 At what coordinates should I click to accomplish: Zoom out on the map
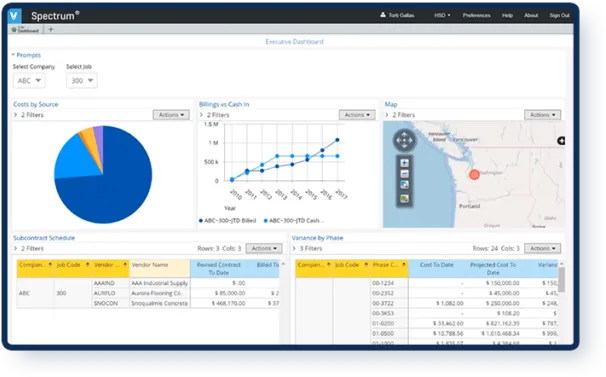coord(404,174)
